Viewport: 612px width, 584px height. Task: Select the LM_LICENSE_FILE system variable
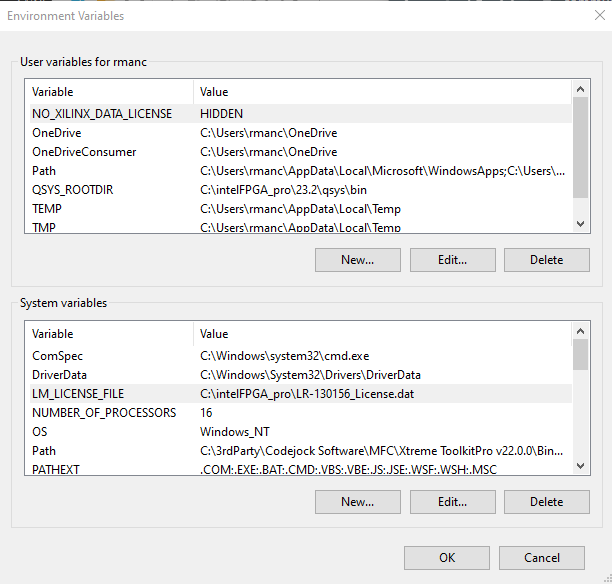(x=78, y=394)
